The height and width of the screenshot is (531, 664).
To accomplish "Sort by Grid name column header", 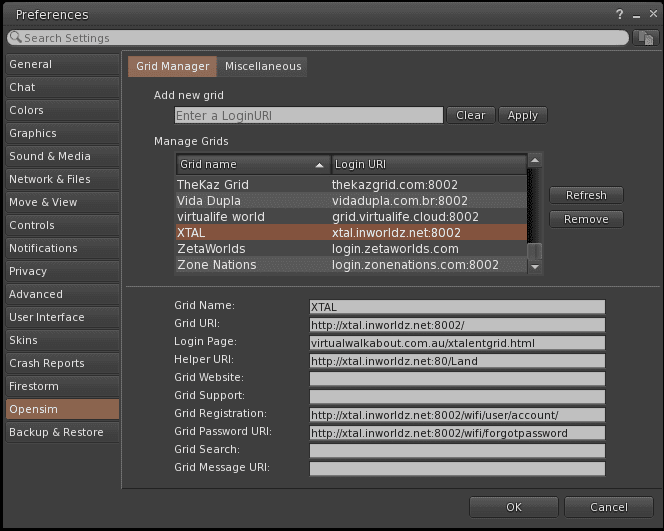I will click(253, 164).
